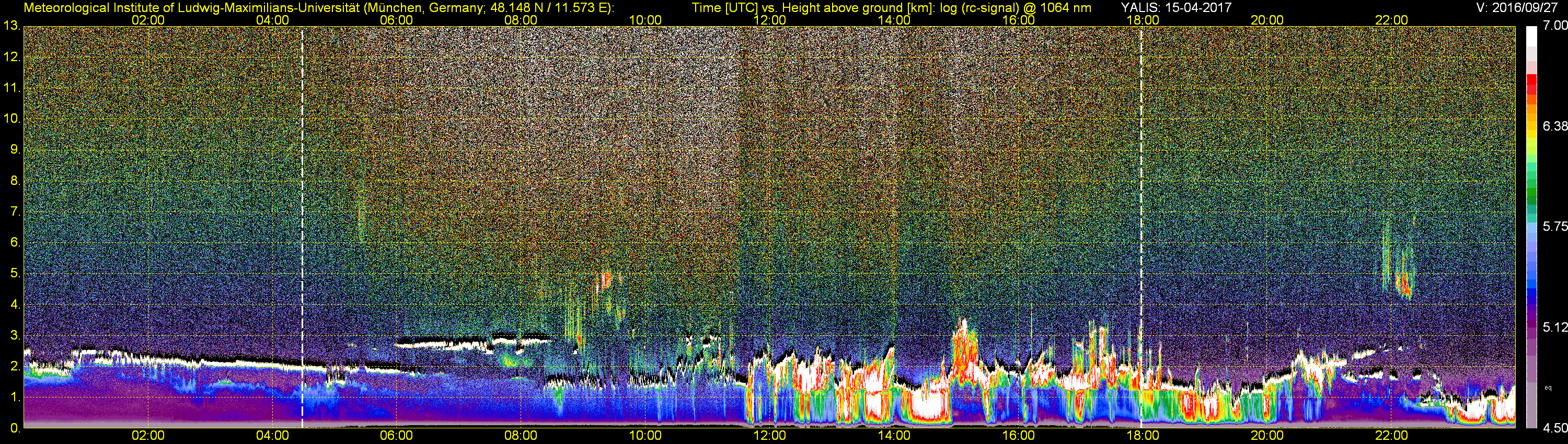Click the bottom-axis '06:00' time label

396,436
